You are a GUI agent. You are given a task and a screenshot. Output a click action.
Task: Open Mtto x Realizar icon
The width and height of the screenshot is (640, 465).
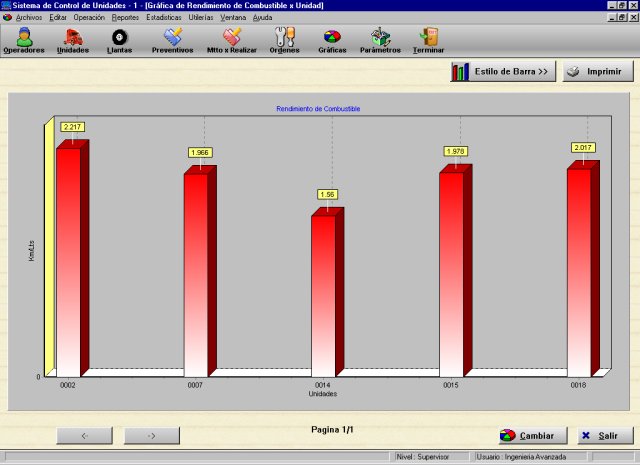(x=231, y=39)
